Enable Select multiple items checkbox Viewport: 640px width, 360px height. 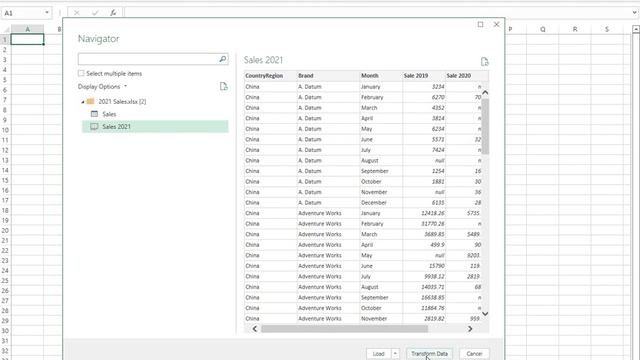point(81,73)
